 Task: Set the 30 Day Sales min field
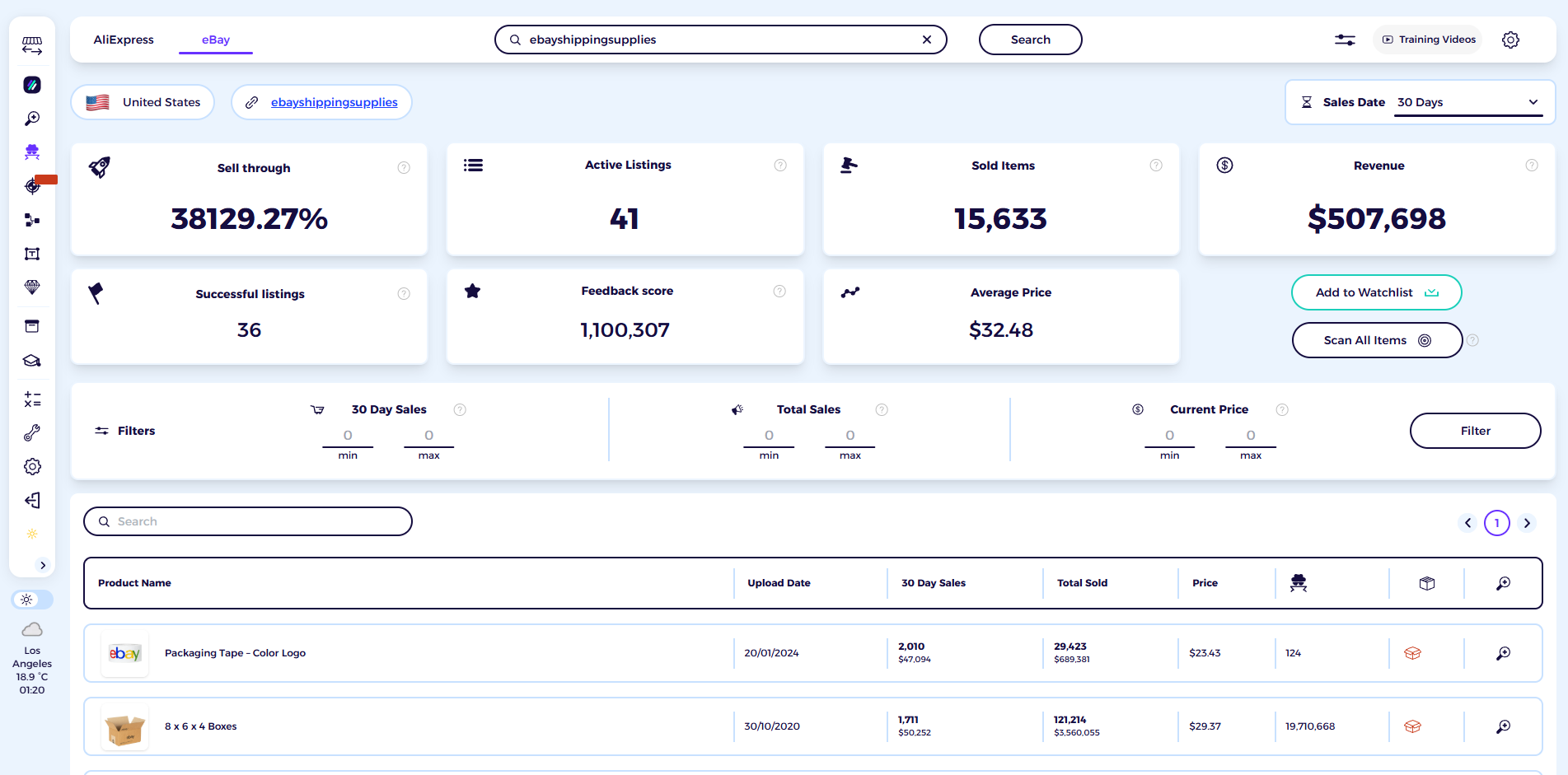(x=348, y=436)
